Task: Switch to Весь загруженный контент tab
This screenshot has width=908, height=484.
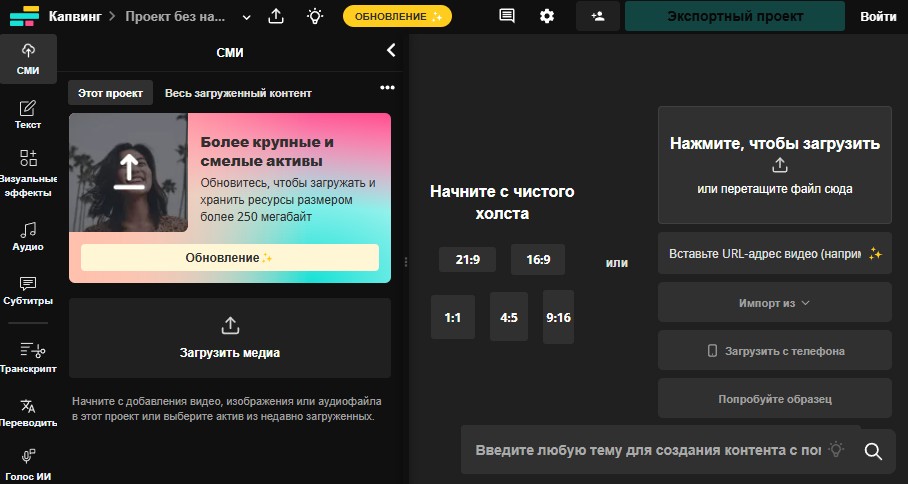Action: 238,93
